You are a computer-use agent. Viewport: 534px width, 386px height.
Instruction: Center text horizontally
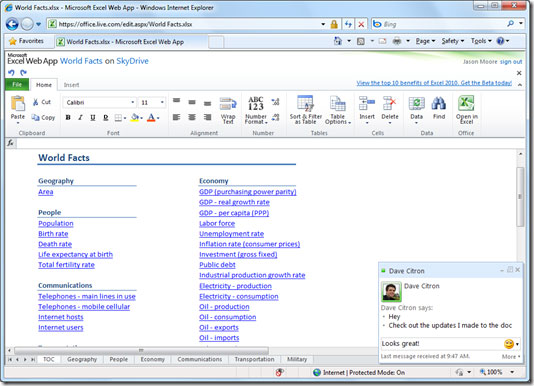tap(192, 118)
